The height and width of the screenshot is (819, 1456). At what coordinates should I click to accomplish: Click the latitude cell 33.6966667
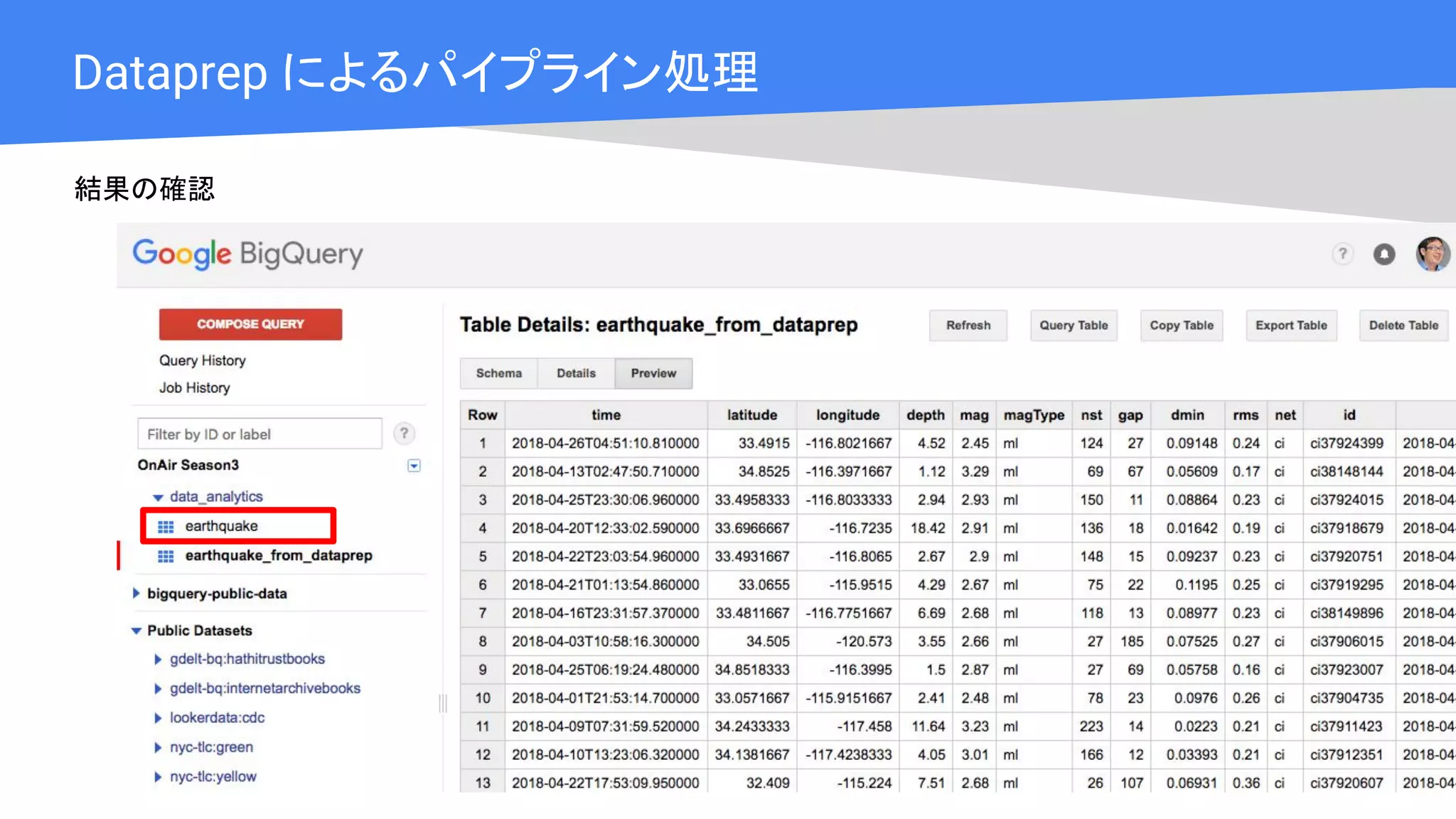[x=752, y=528]
